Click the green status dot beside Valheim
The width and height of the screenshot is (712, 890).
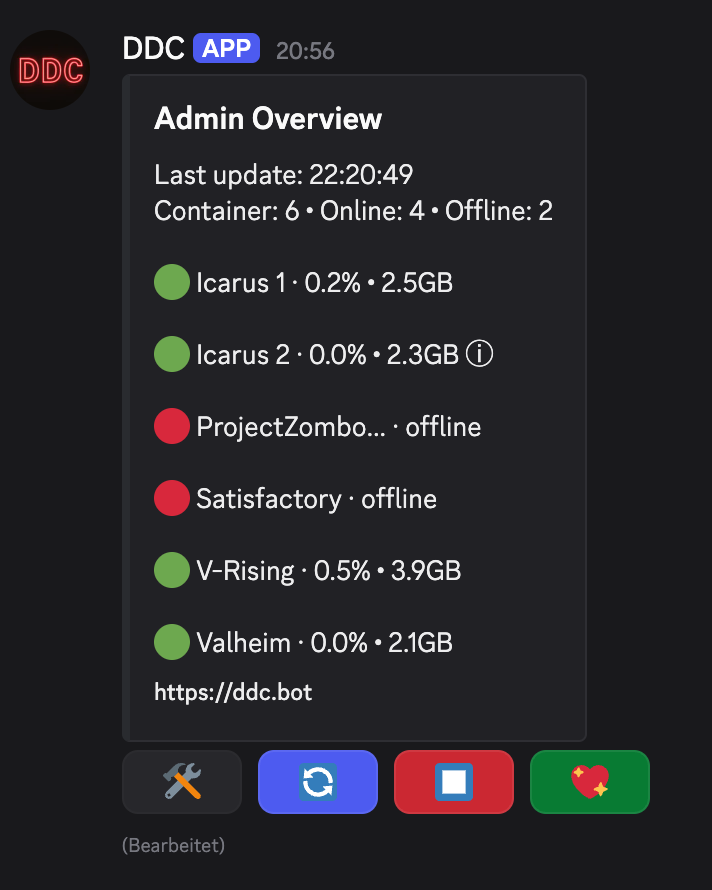pyautogui.click(x=171, y=642)
